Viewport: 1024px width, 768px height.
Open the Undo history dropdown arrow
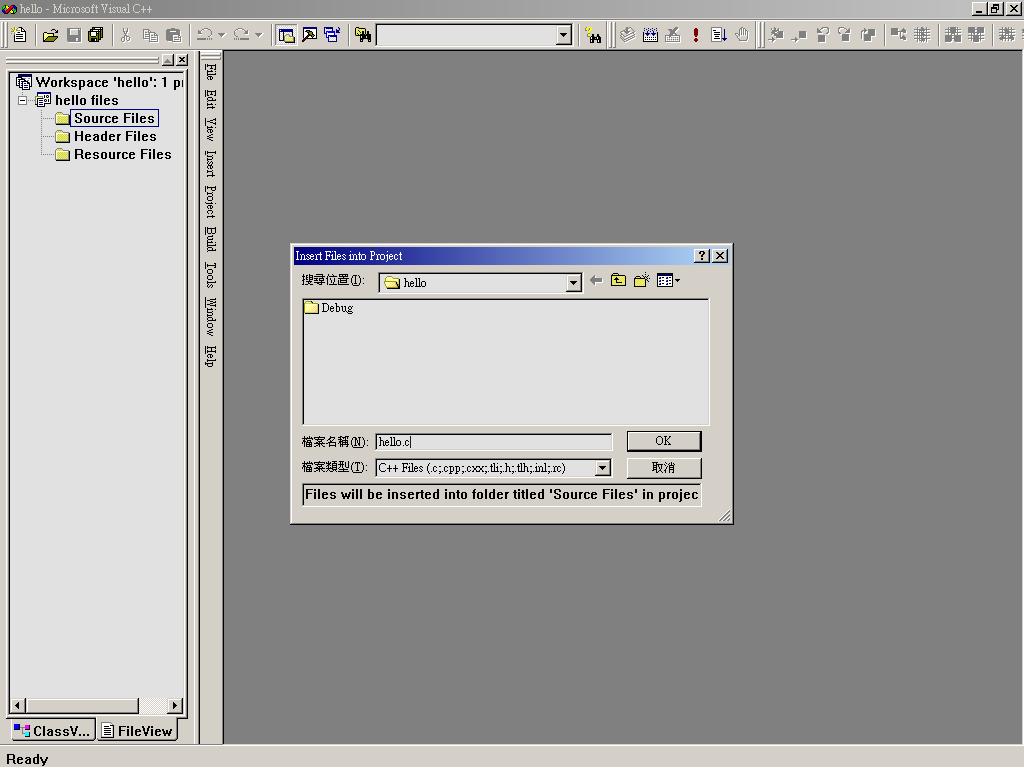click(221, 35)
